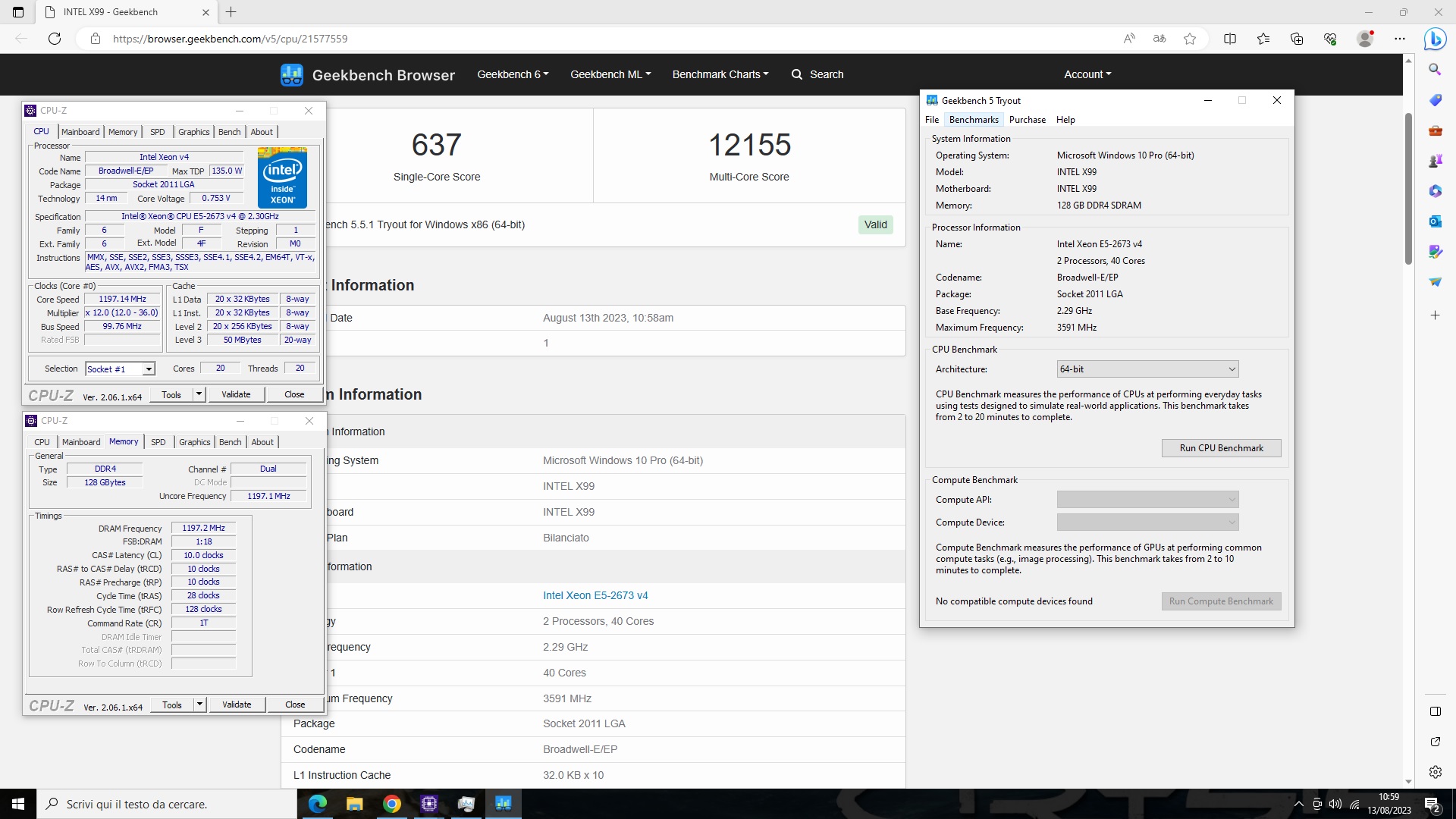Image resolution: width=1456 pixels, height=819 pixels.
Task: Open Google Chrome from the taskbar
Action: click(391, 804)
